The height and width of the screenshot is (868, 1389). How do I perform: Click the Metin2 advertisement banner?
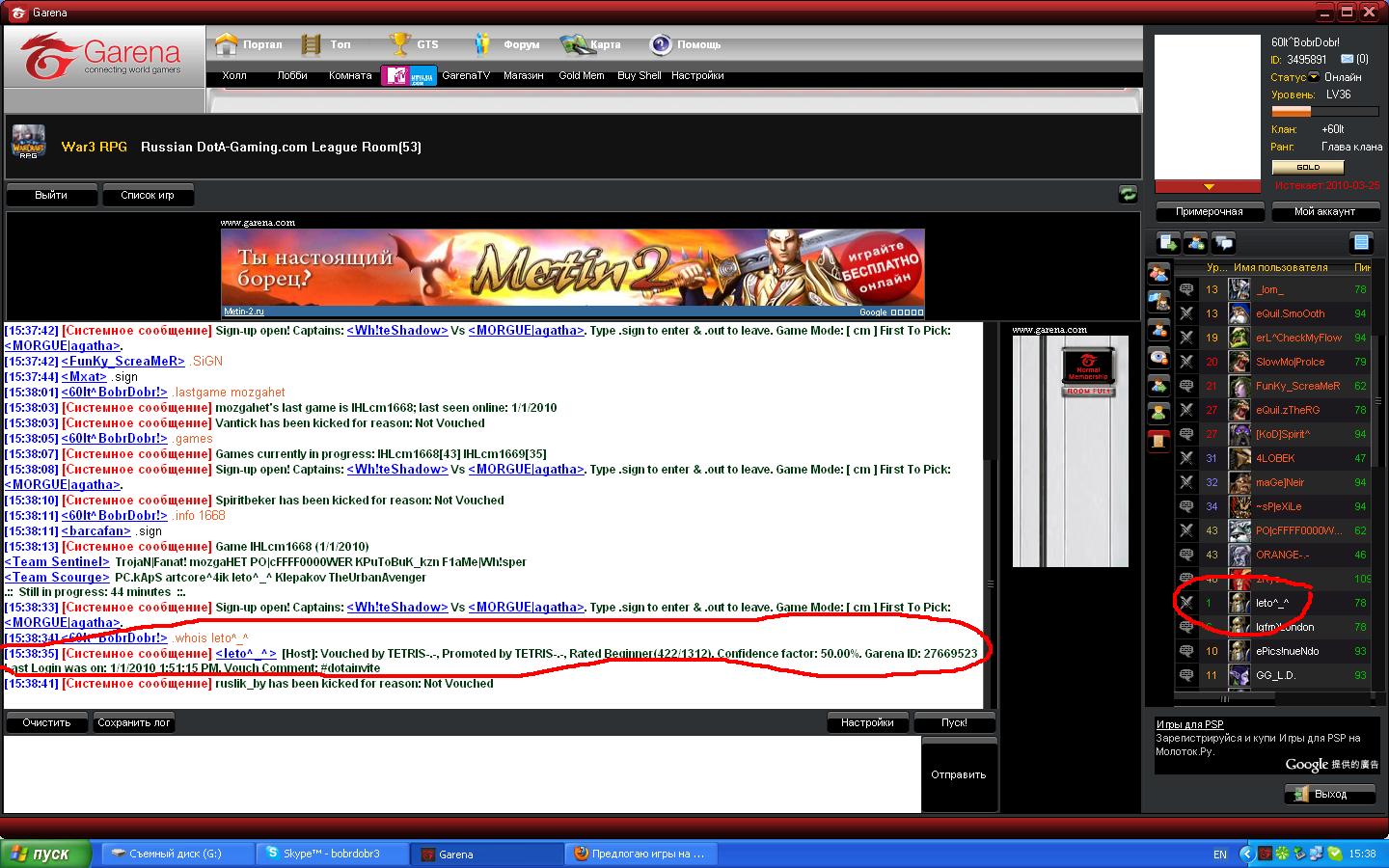(x=572, y=273)
